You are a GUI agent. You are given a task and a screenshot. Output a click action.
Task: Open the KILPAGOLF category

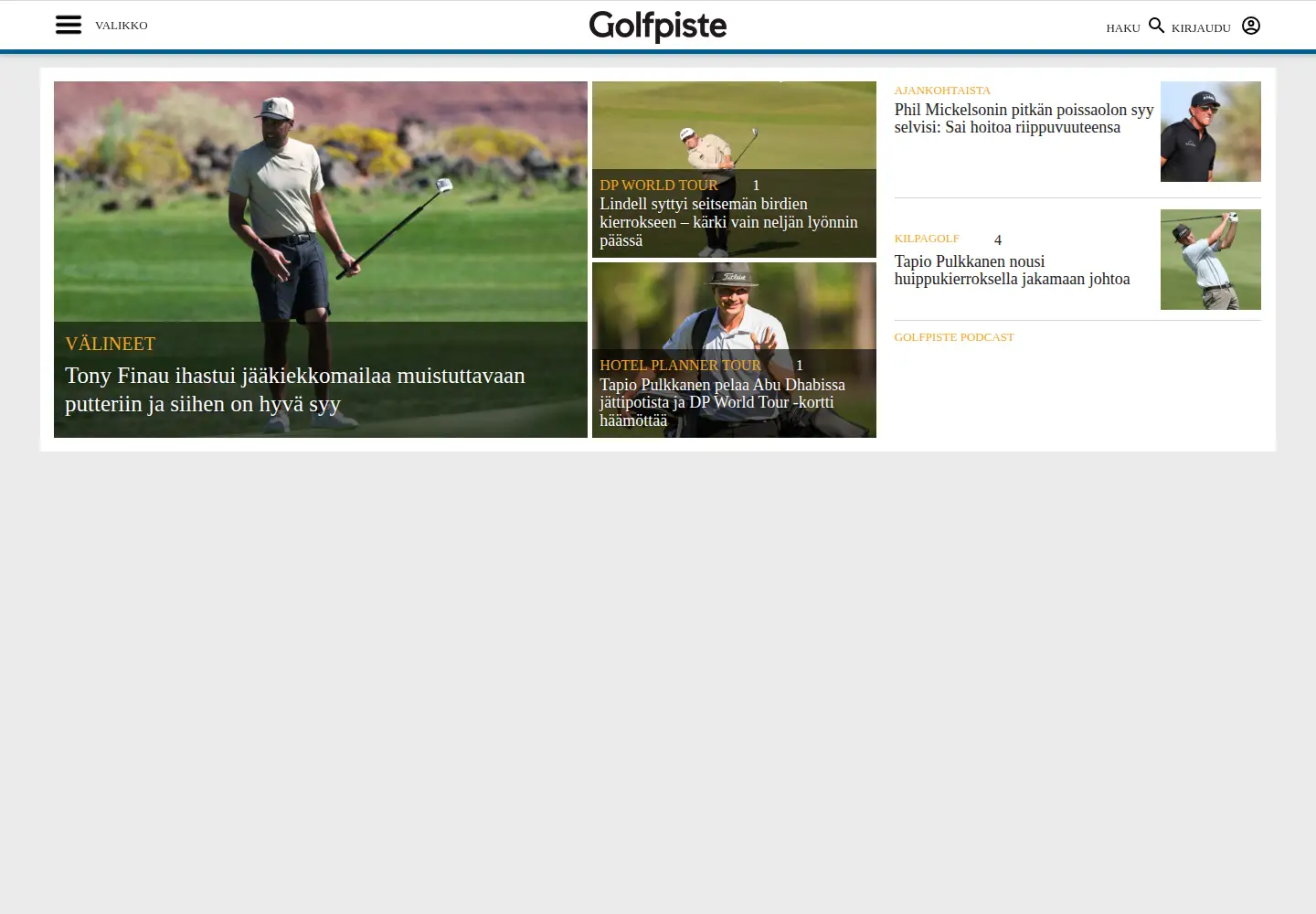[927, 239]
